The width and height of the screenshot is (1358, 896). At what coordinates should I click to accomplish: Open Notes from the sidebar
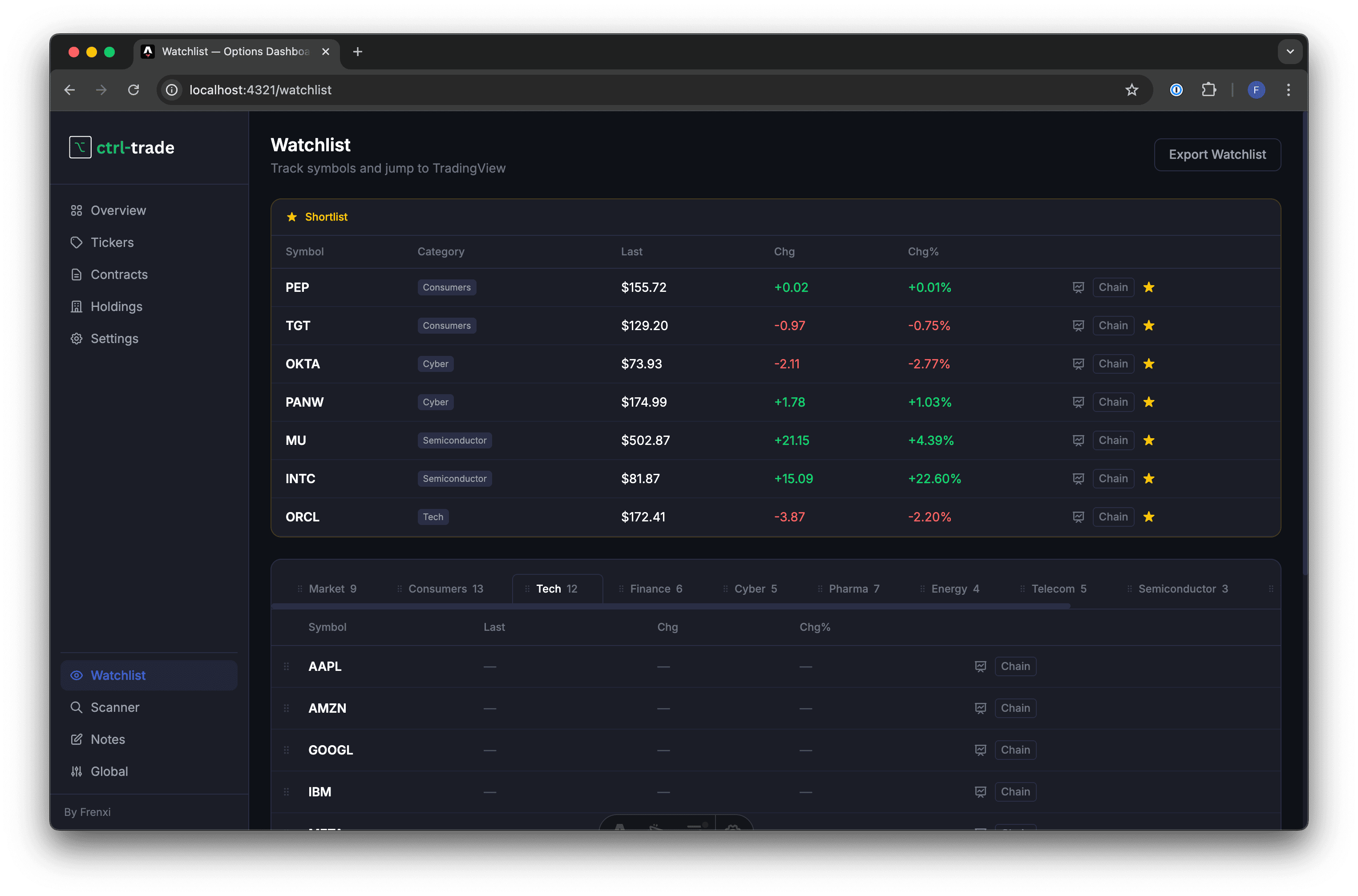pos(107,739)
